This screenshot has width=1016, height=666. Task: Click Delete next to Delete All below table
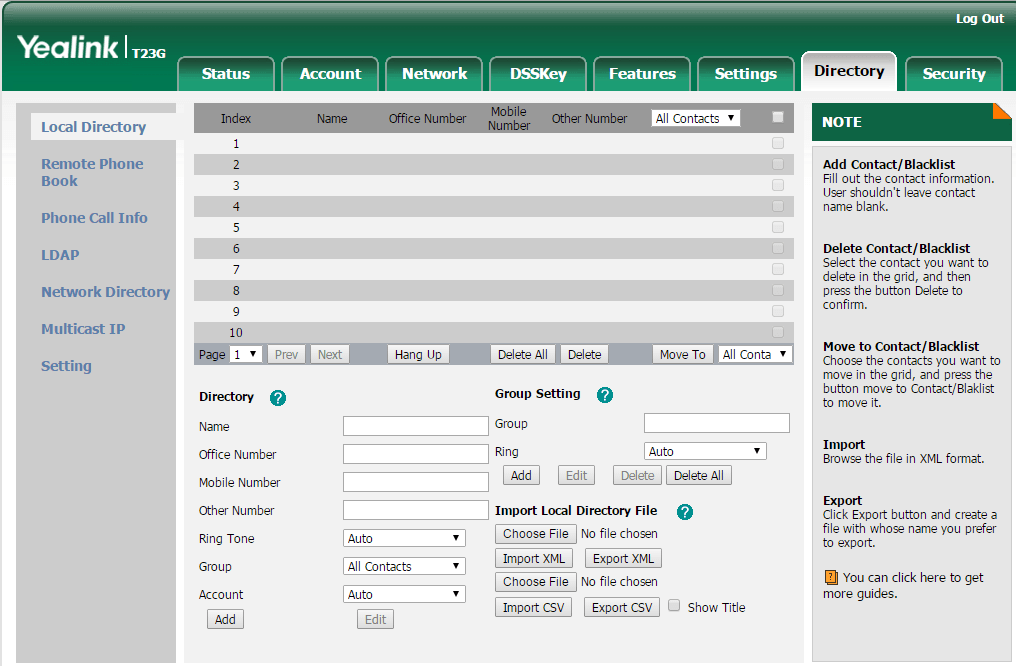[584, 354]
